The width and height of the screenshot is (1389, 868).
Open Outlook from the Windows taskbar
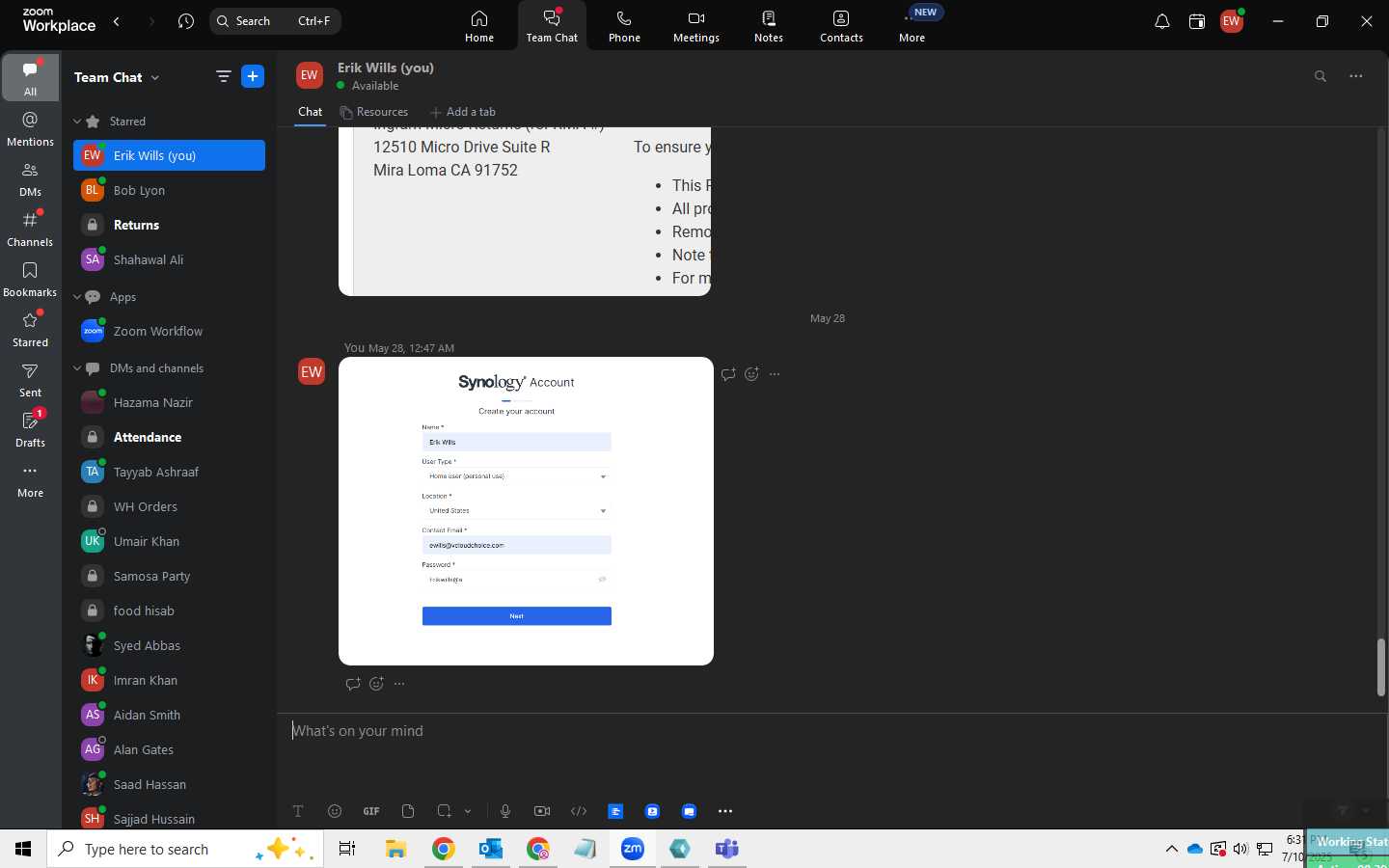tap(491, 849)
